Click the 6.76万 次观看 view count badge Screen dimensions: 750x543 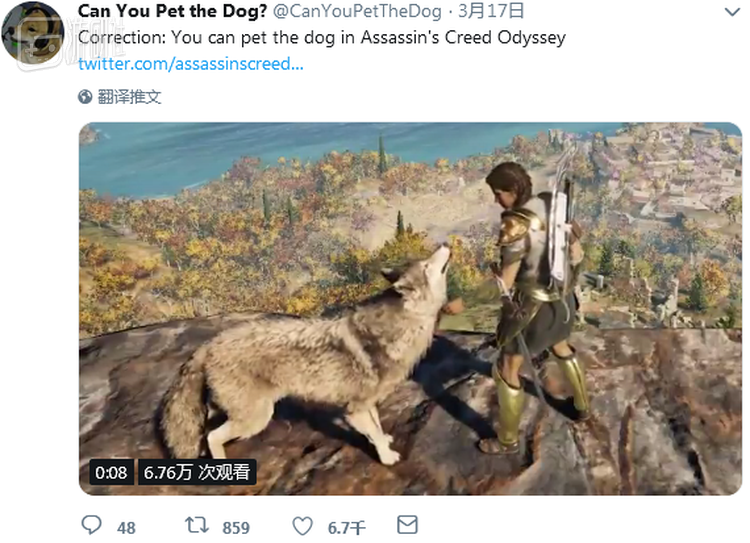click(197, 472)
